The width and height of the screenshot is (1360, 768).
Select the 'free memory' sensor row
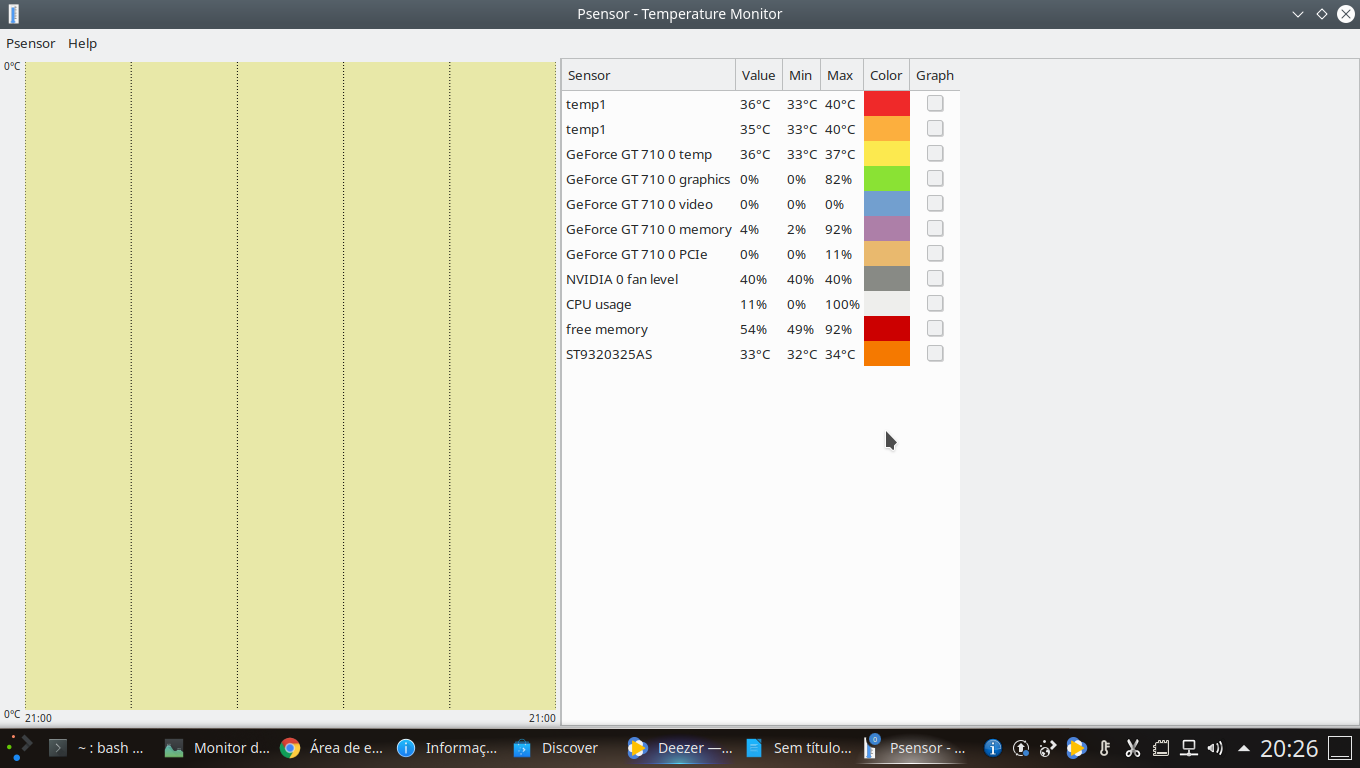(x=761, y=329)
